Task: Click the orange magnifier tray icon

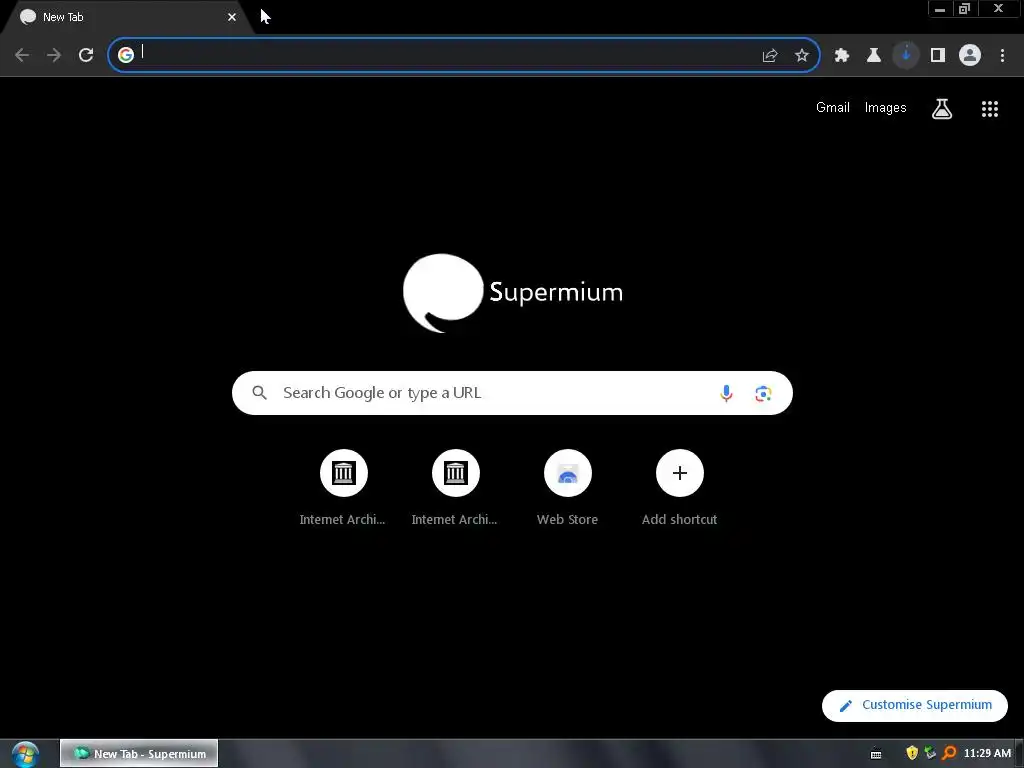Action: 949,754
